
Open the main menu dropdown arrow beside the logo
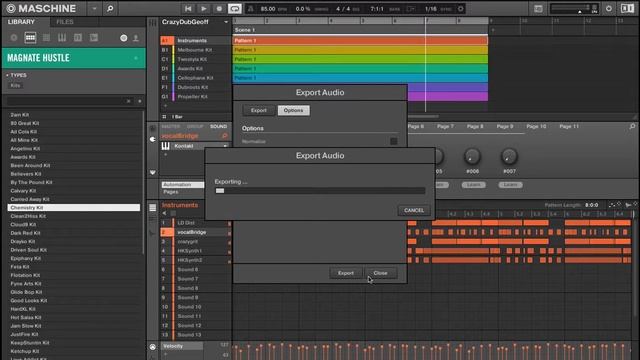click(x=94, y=8)
